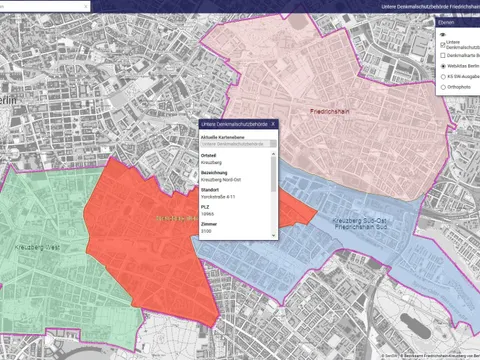Select the Friedrichshain district label on map

click(330, 111)
